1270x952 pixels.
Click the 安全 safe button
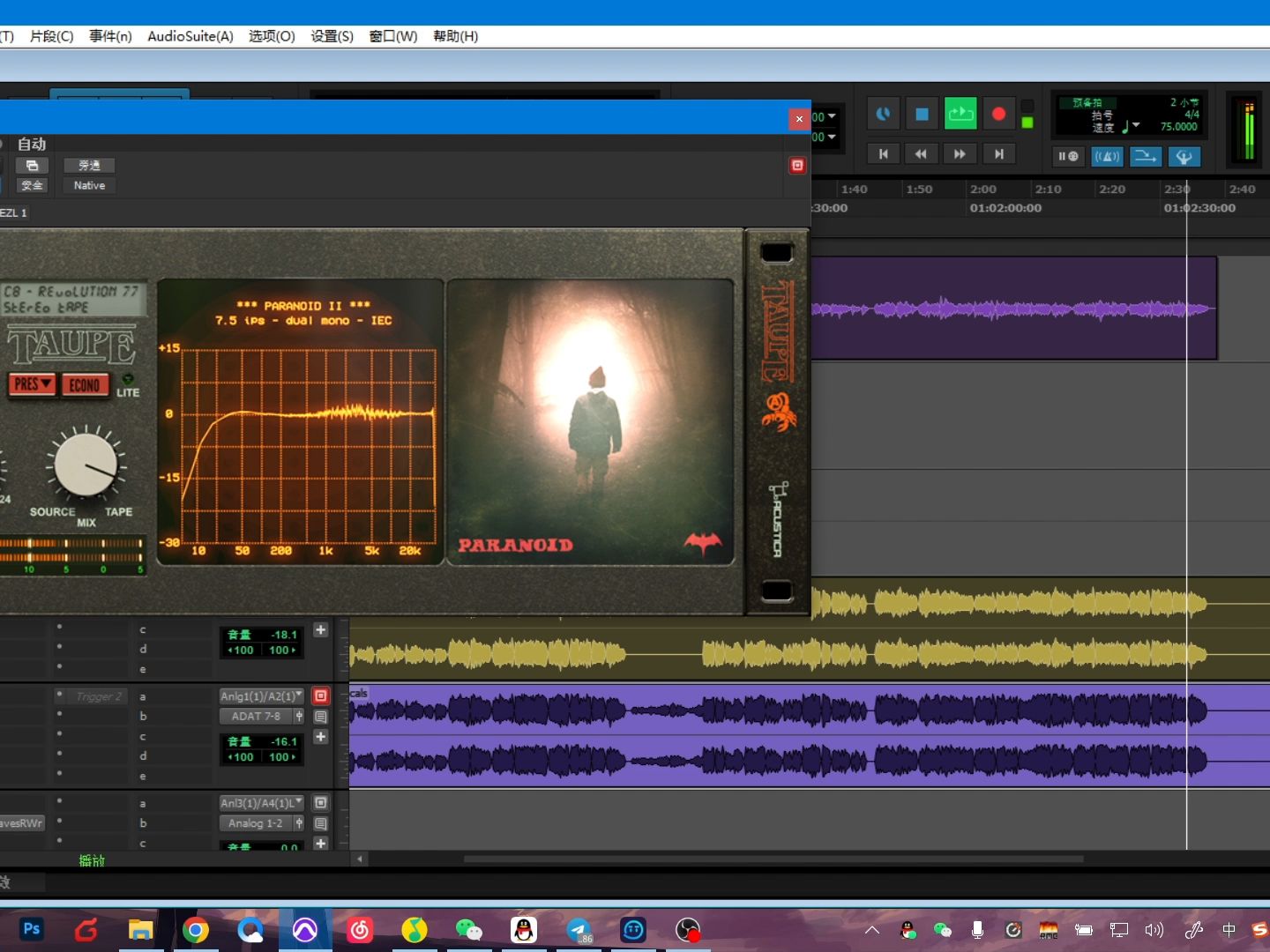[x=33, y=186]
